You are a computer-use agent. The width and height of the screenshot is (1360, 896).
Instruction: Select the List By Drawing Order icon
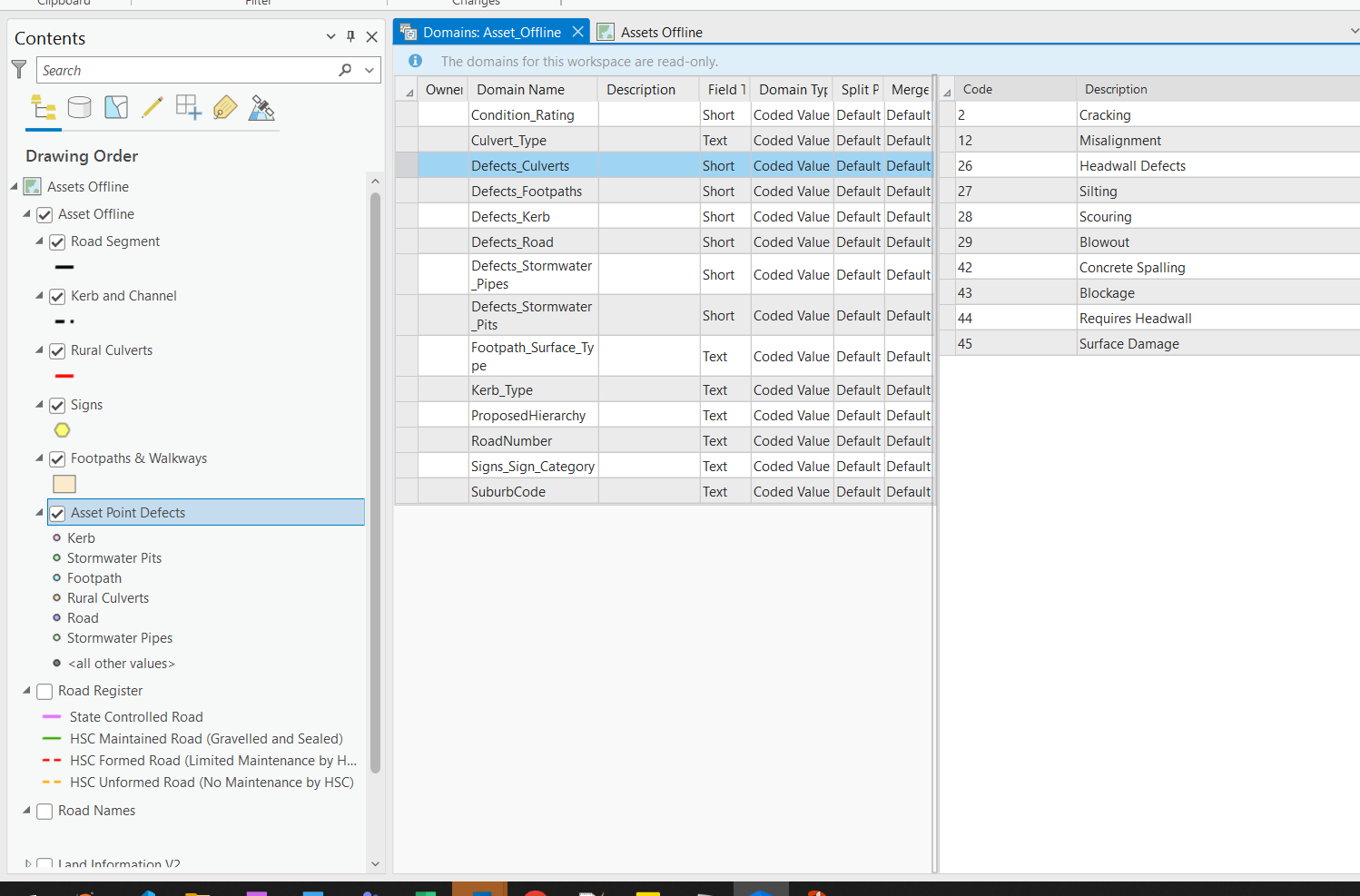[x=44, y=107]
